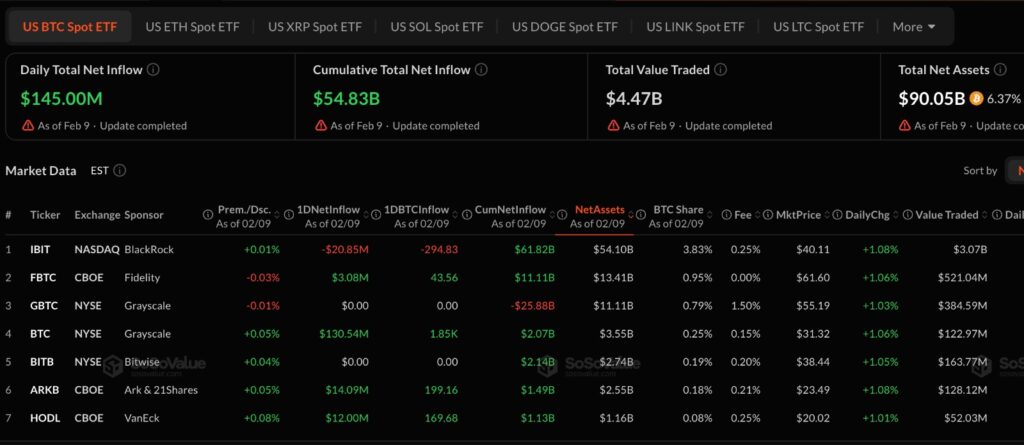This screenshot has width=1024, height=445.
Task: Select the US BTC Spot ETF tab
Action: pyautogui.click(x=70, y=27)
